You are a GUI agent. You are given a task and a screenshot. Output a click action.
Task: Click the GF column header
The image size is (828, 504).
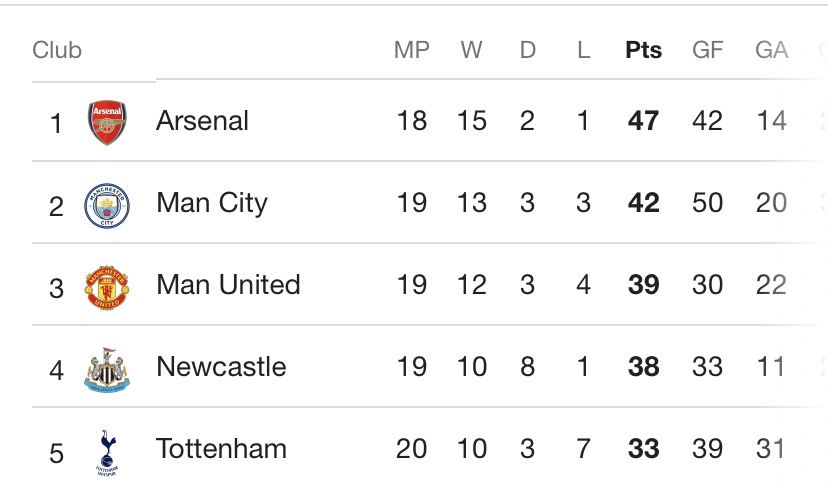tap(707, 50)
